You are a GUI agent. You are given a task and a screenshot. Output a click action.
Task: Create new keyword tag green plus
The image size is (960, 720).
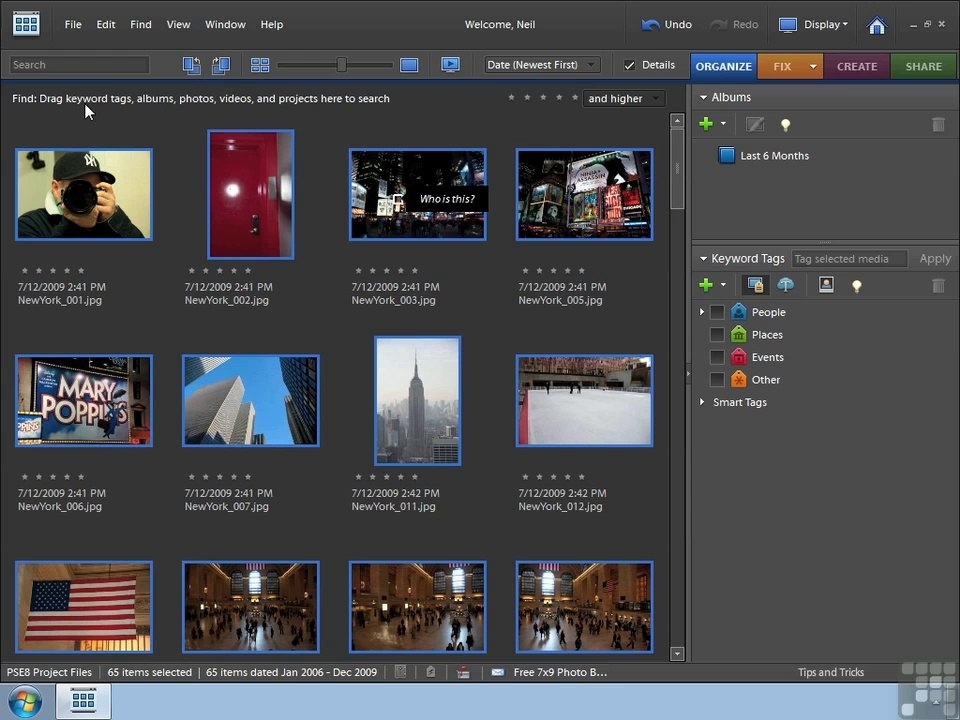click(706, 285)
